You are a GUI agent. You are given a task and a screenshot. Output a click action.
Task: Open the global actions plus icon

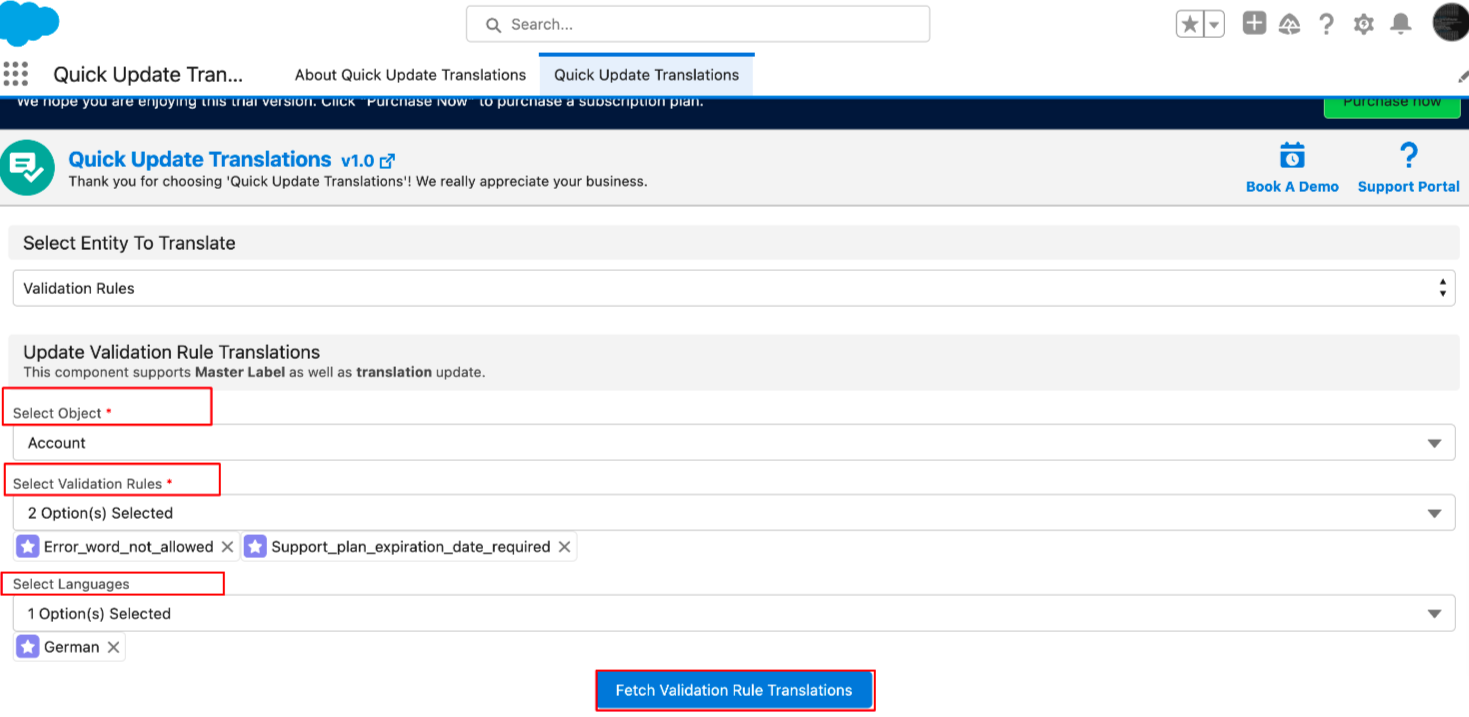tap(1254, 23)
